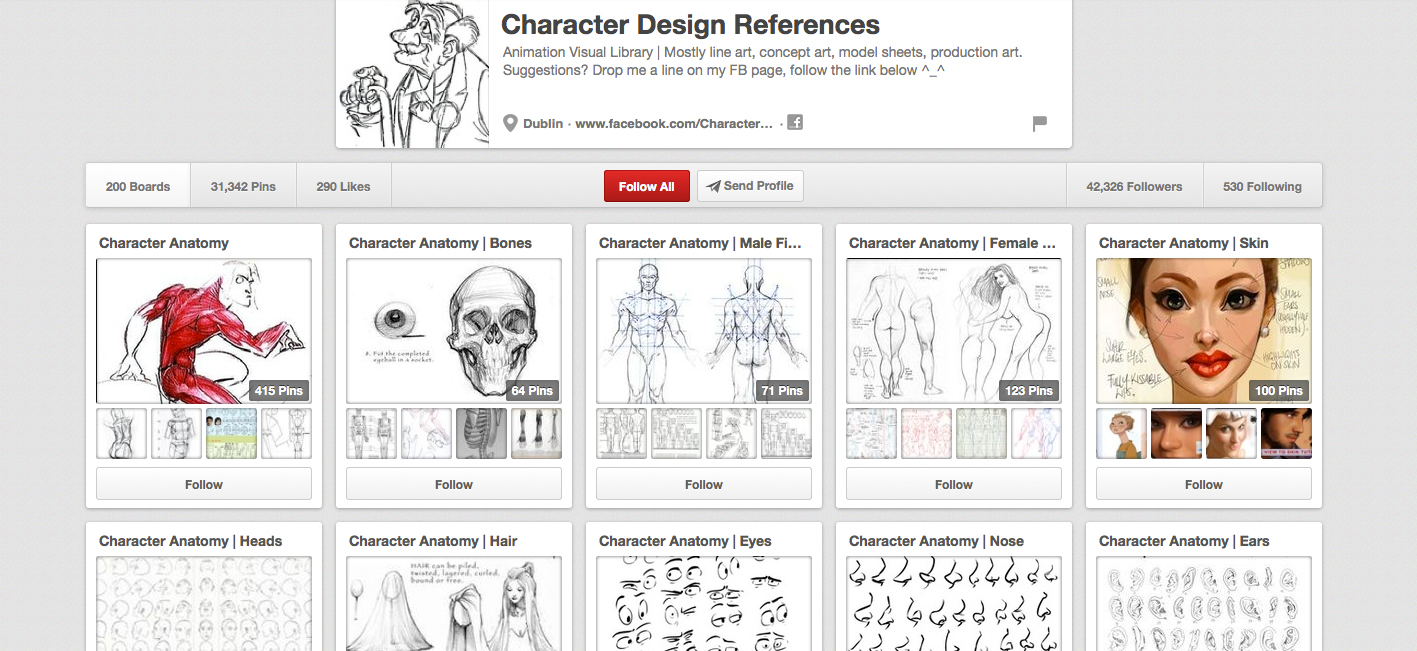
Task: Open the 290 Likes tab
Action: pos(343,186)
